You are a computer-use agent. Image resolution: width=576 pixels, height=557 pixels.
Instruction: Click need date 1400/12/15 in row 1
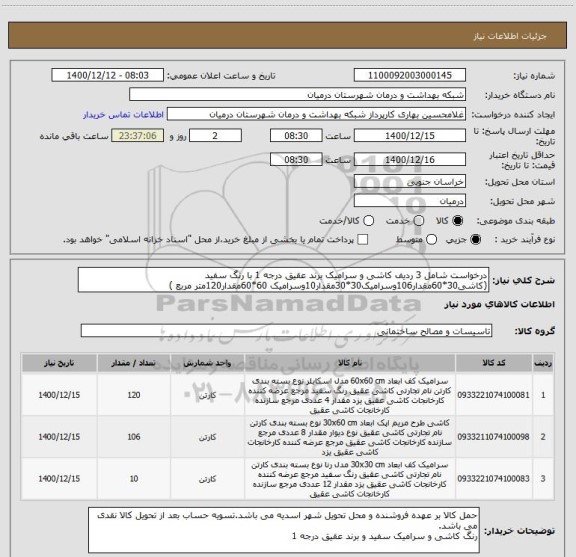click(59, 395)
